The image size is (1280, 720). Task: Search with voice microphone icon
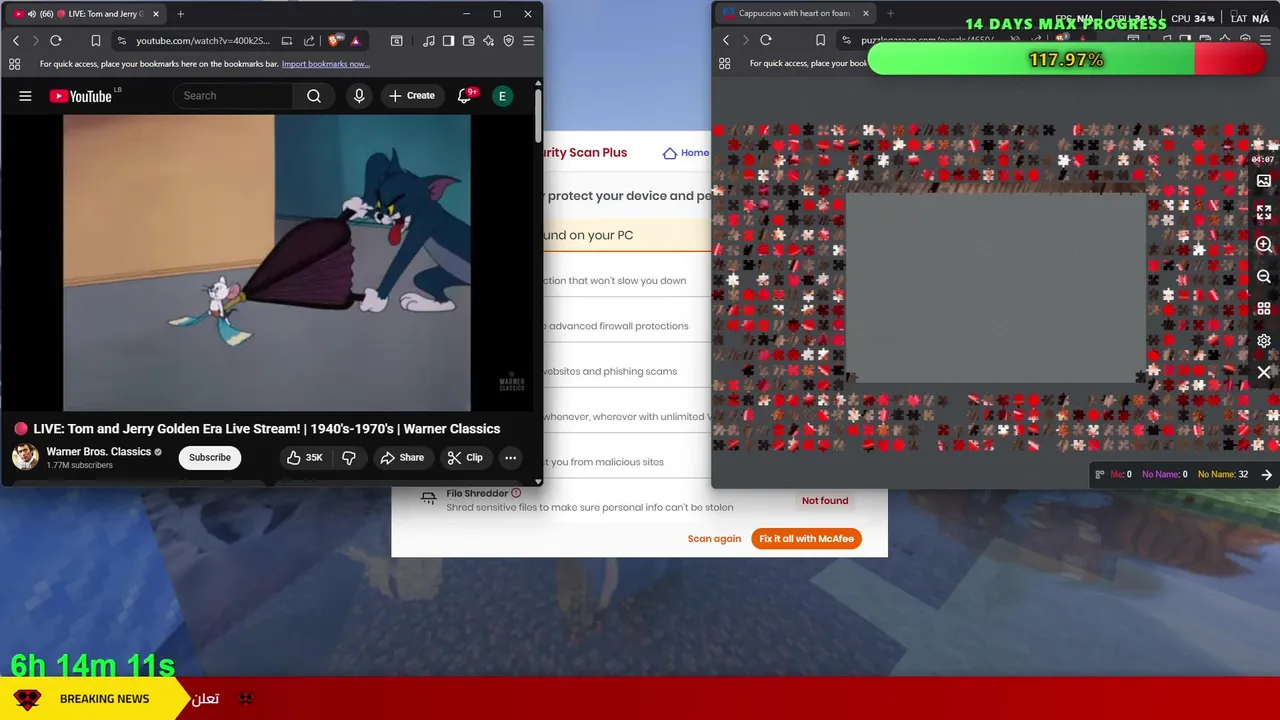click(359, 96)
